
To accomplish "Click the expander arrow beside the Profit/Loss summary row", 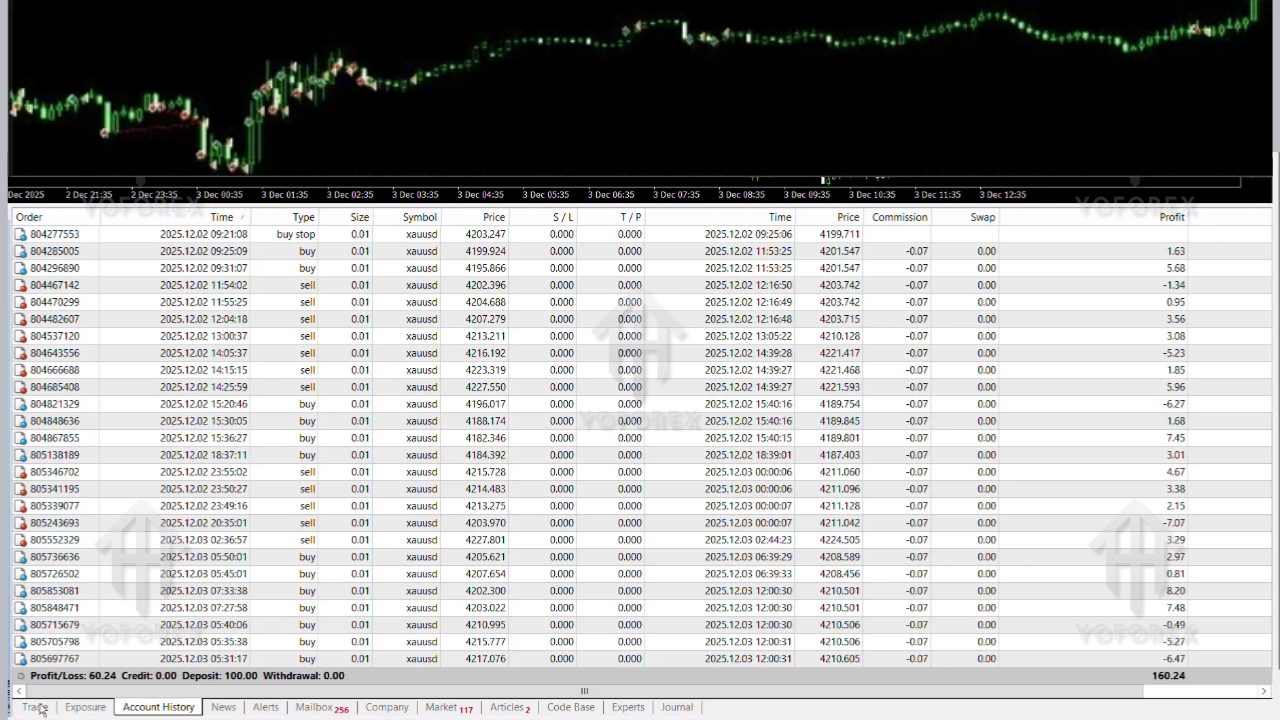I will pyautogui.click(x=20, y=675).
